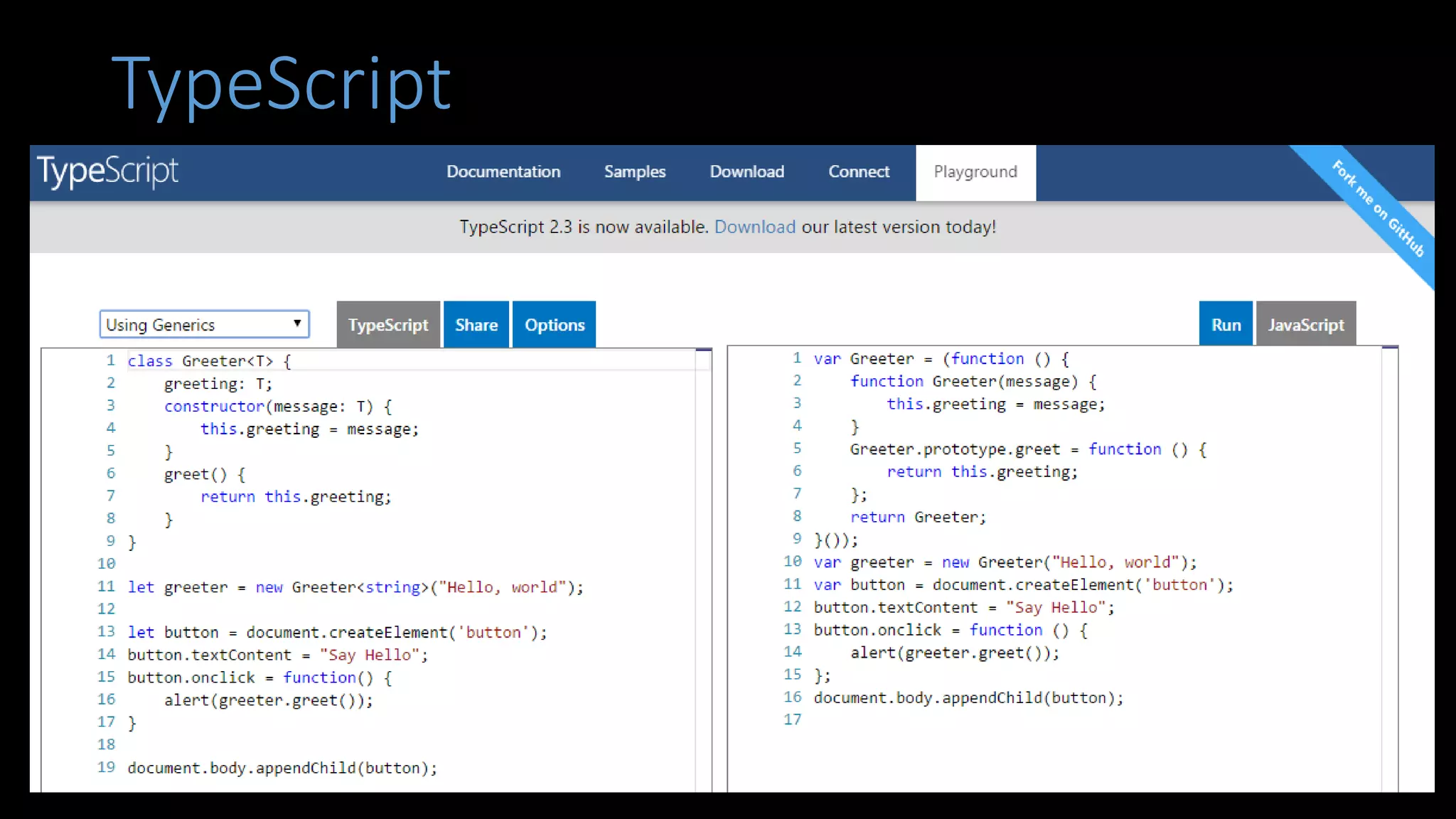Click 'document.body.appendChild(button);' on TypeScript line 19

[x=282, y=769]
